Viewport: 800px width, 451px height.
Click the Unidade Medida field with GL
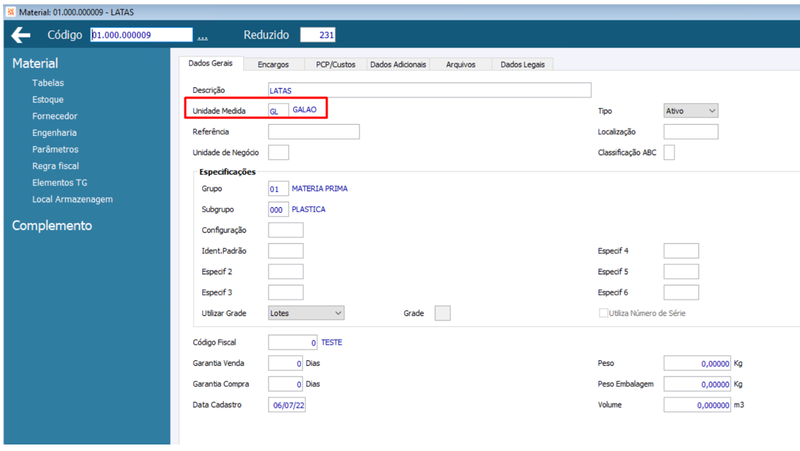(x=278, y=111)
